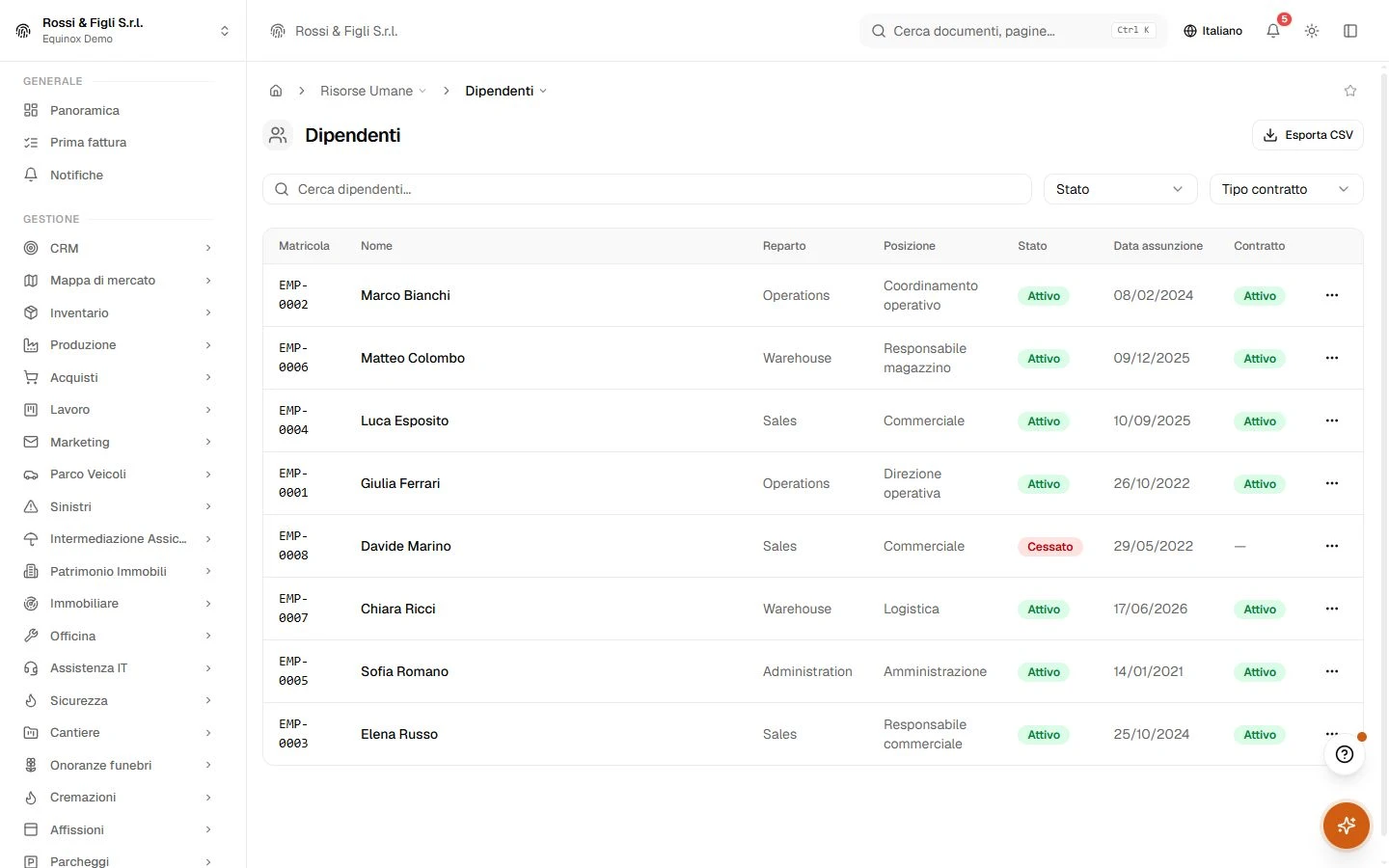Open the Risorse Umane breadcrumb dropdown
The width and height of the screenshot is (1389, 868).
[x=373, y=91]
